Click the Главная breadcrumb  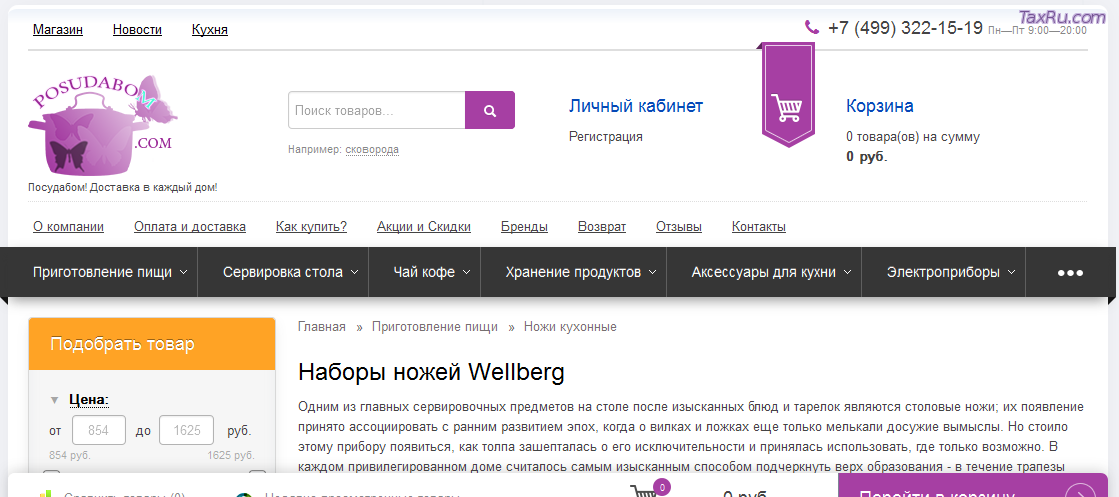[x=322, y=326]
